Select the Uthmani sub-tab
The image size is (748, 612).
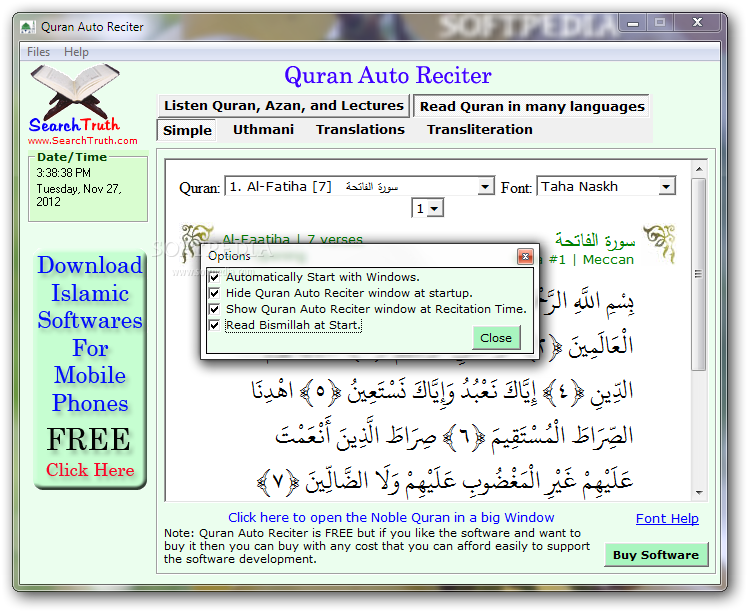[x=263, y=130]
